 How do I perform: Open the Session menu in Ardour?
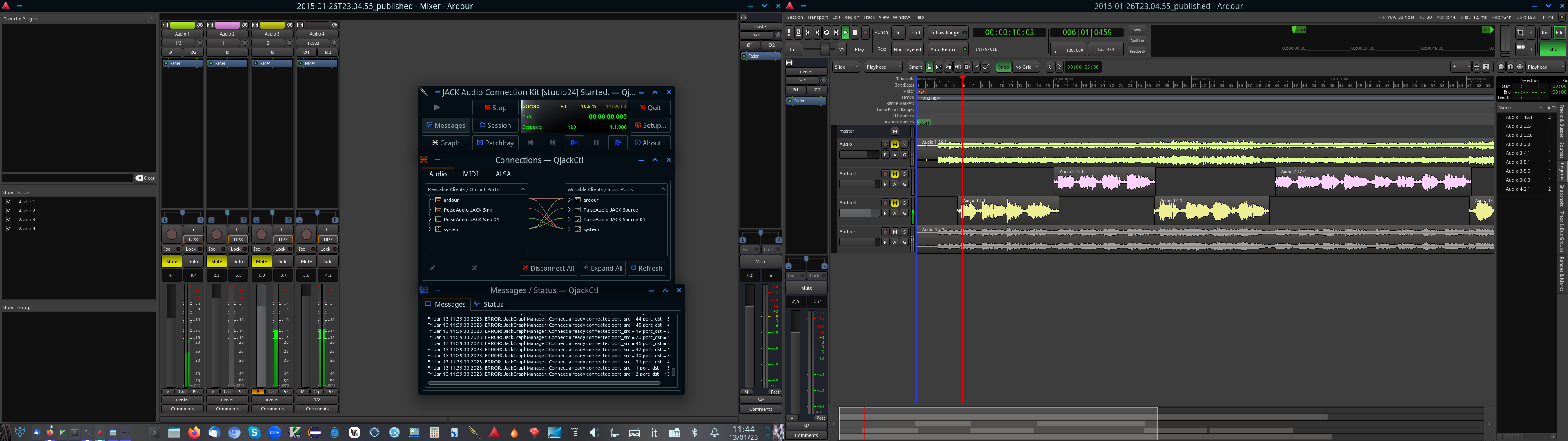tap(795, 17)
